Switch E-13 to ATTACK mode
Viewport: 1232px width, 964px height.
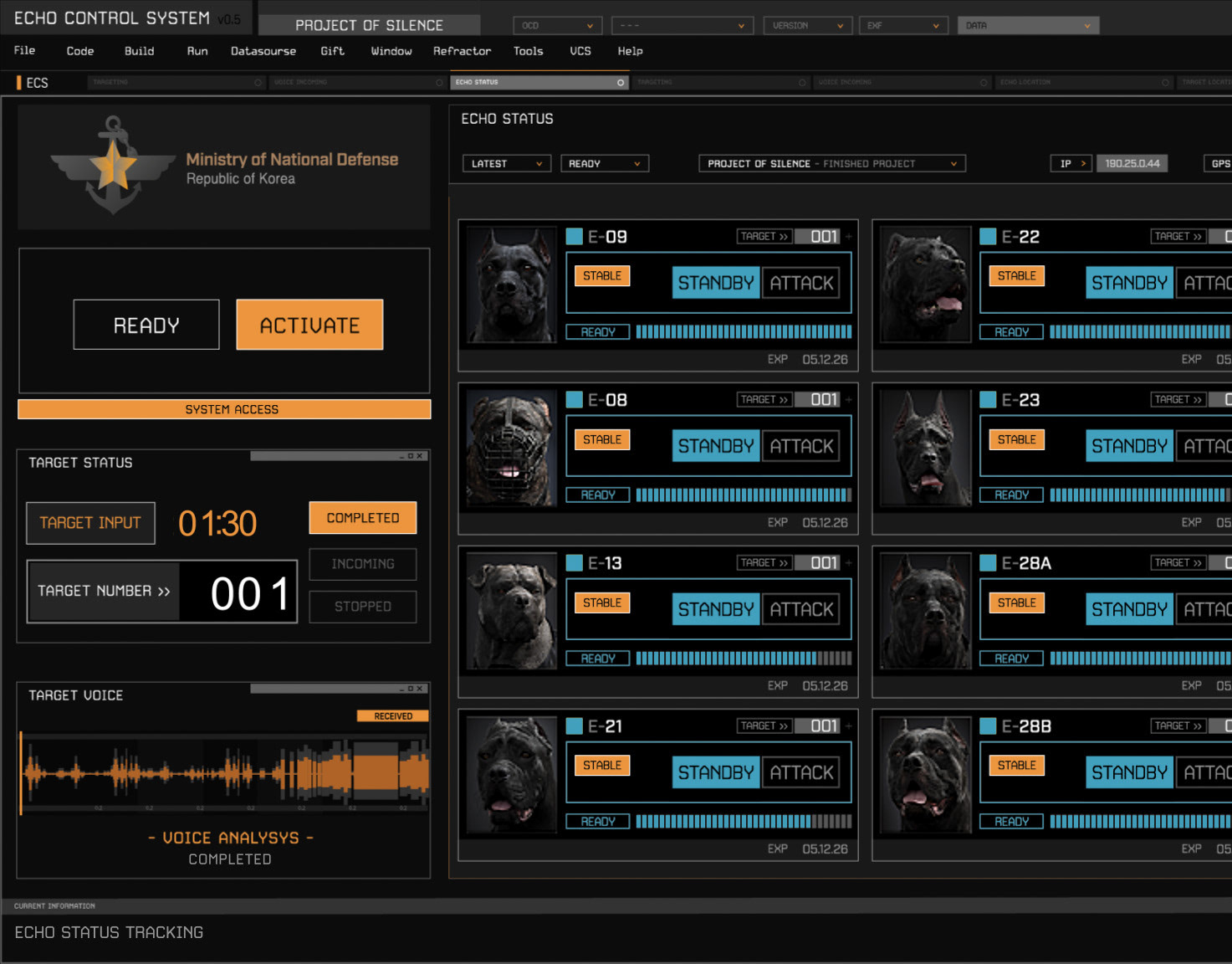(x=801, y=609)
